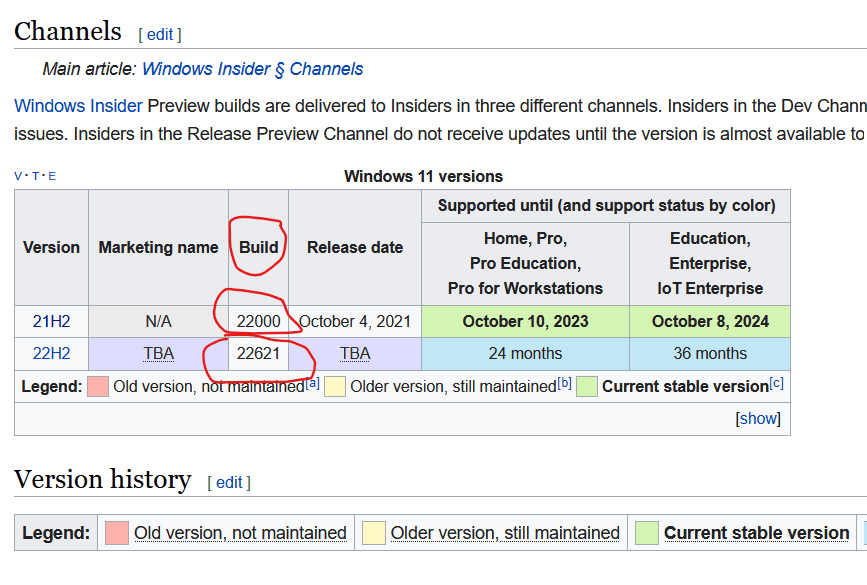This screenshot has height=585, width=867.
Task: Select the 'October 10, 2023' support cell
Action: pyautogui.click(x=525, y=321)
